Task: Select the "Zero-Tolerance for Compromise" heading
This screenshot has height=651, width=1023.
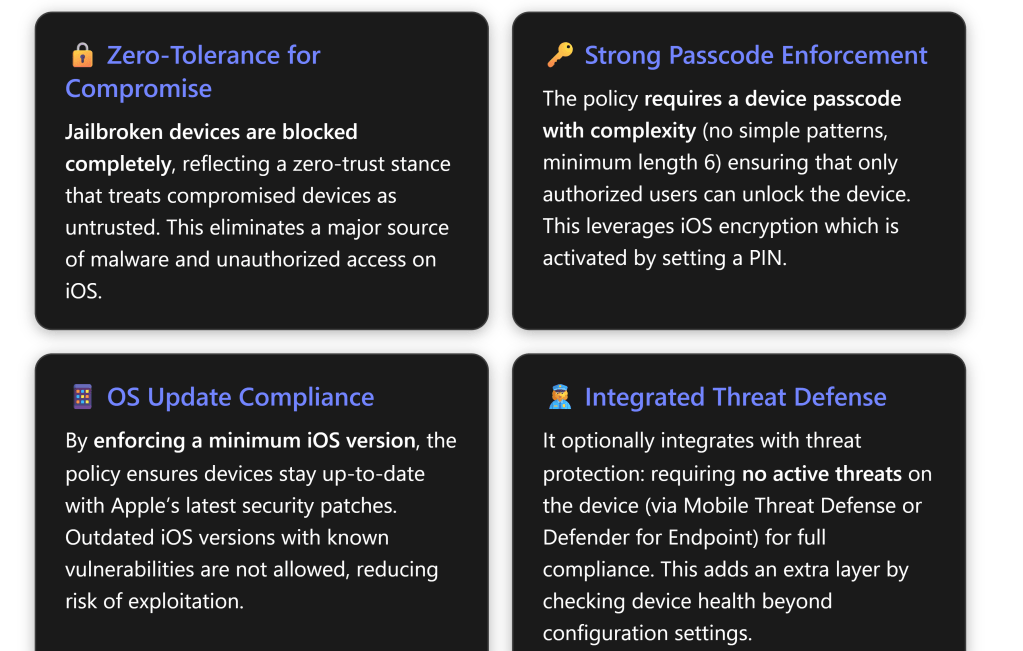Action: (x=193, y=71)
